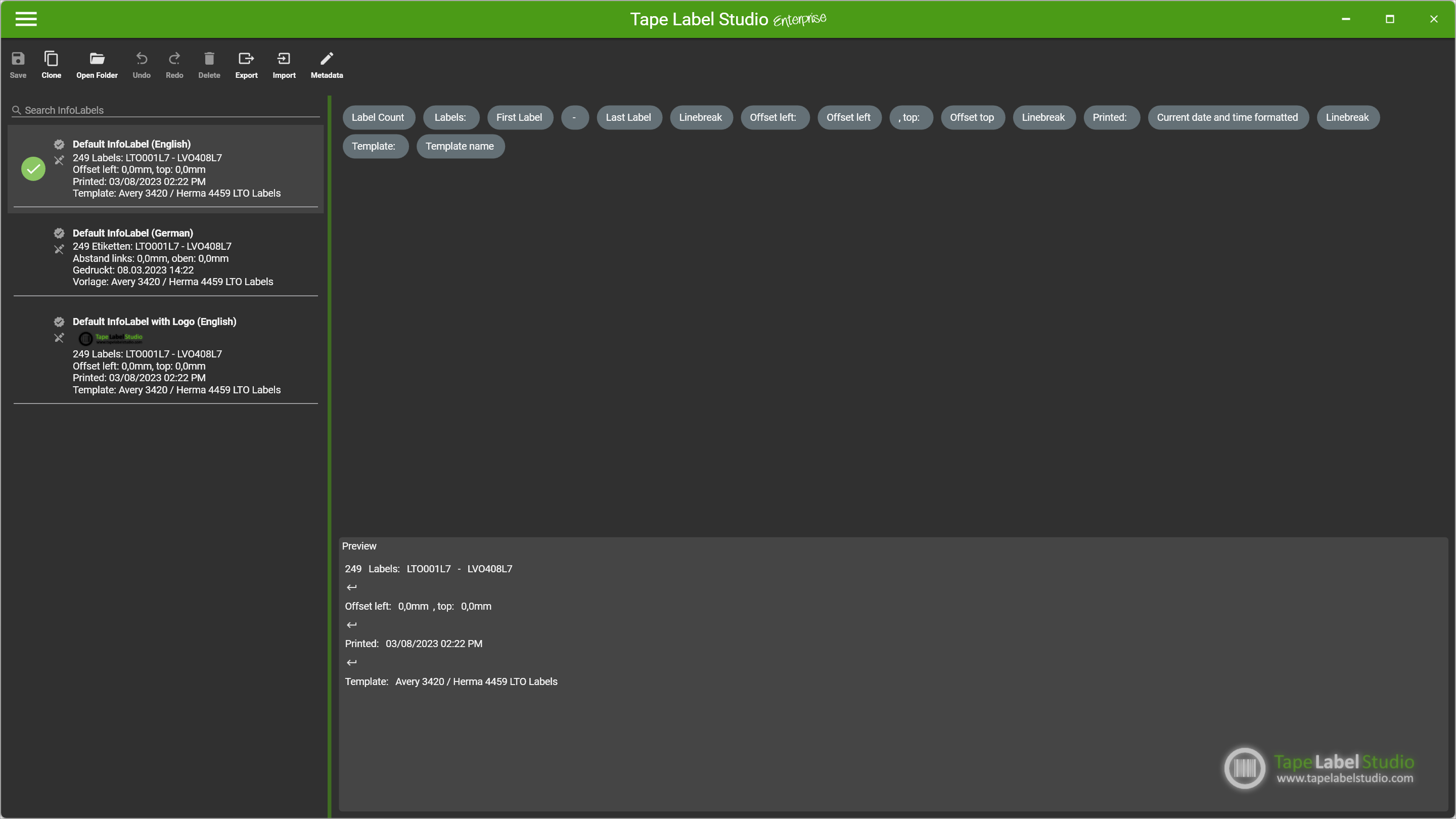Click the no-edit icon under Default InfoLabel (German)
Screen dimensions: 1456x819
point(59,249)
